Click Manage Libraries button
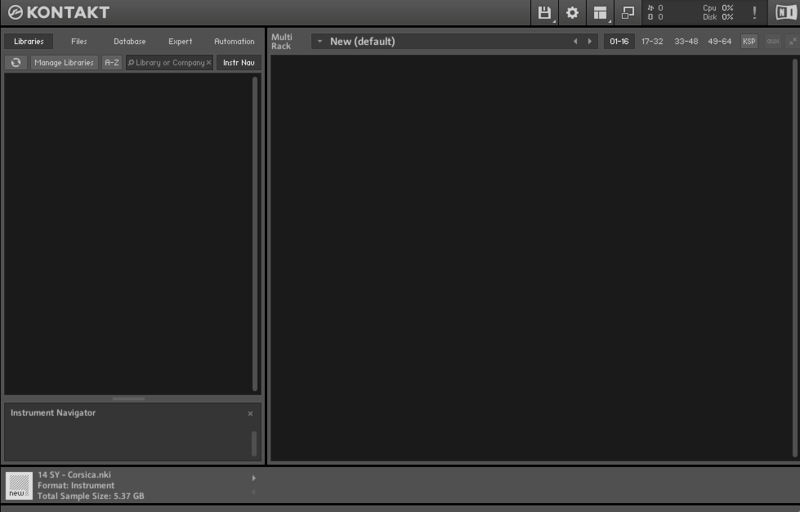This screenshot has height=512, width=800. click(64, 63)
